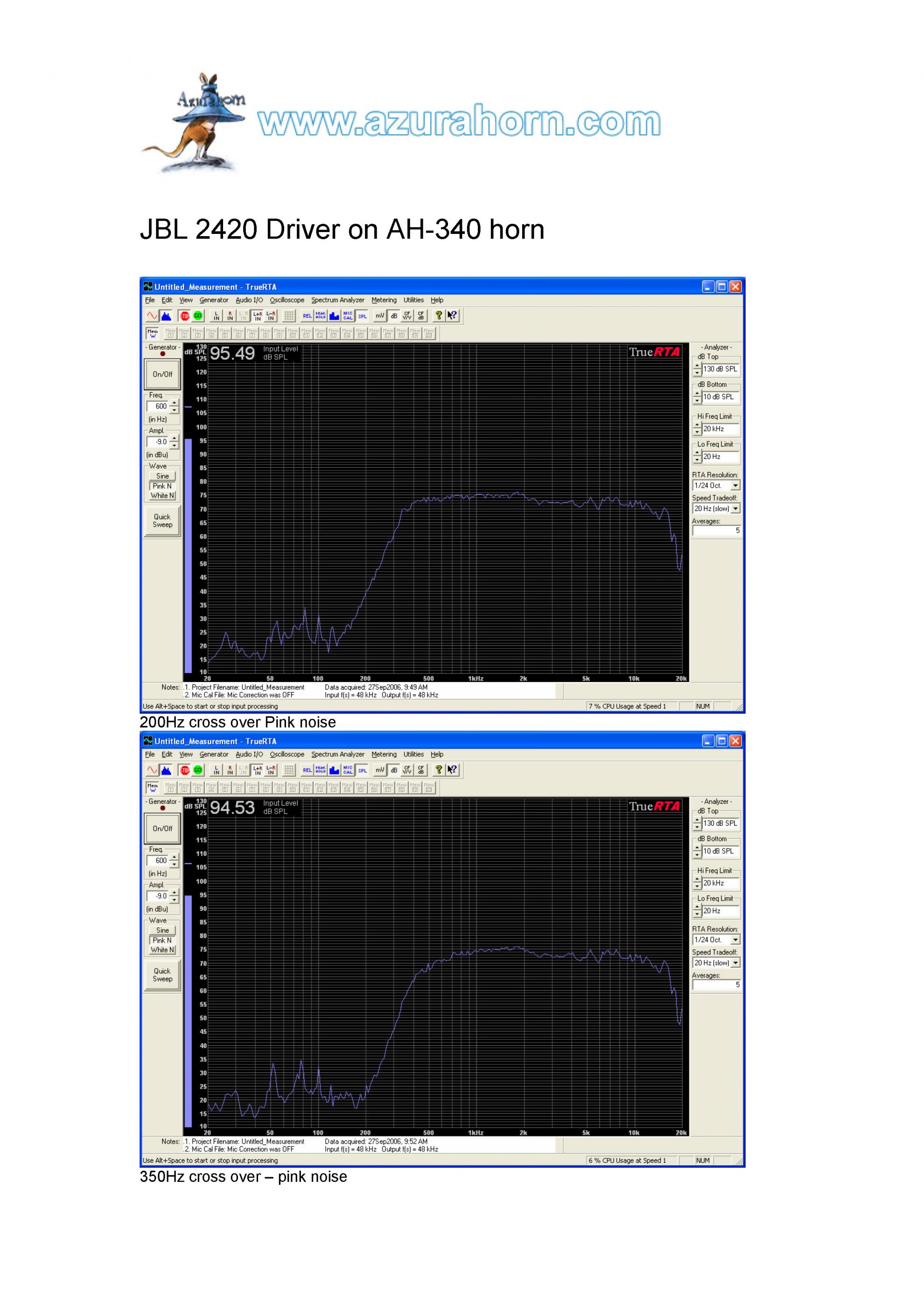Open RTA Resolution dropdown in lower window
The height and width of the screenshot is (1307, 924).
(x=735, y=940)
